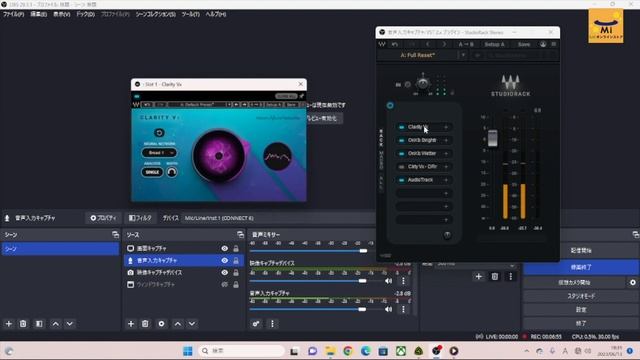
Task: Click the 音声入力キャプチャ mixer volume slider handle
Action: (362, 309)
